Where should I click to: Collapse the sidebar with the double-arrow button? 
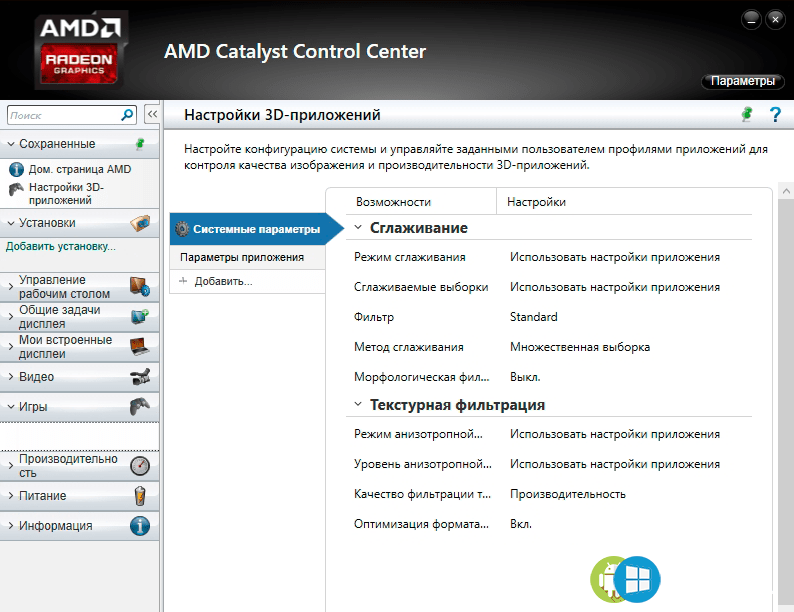point(152,114)
